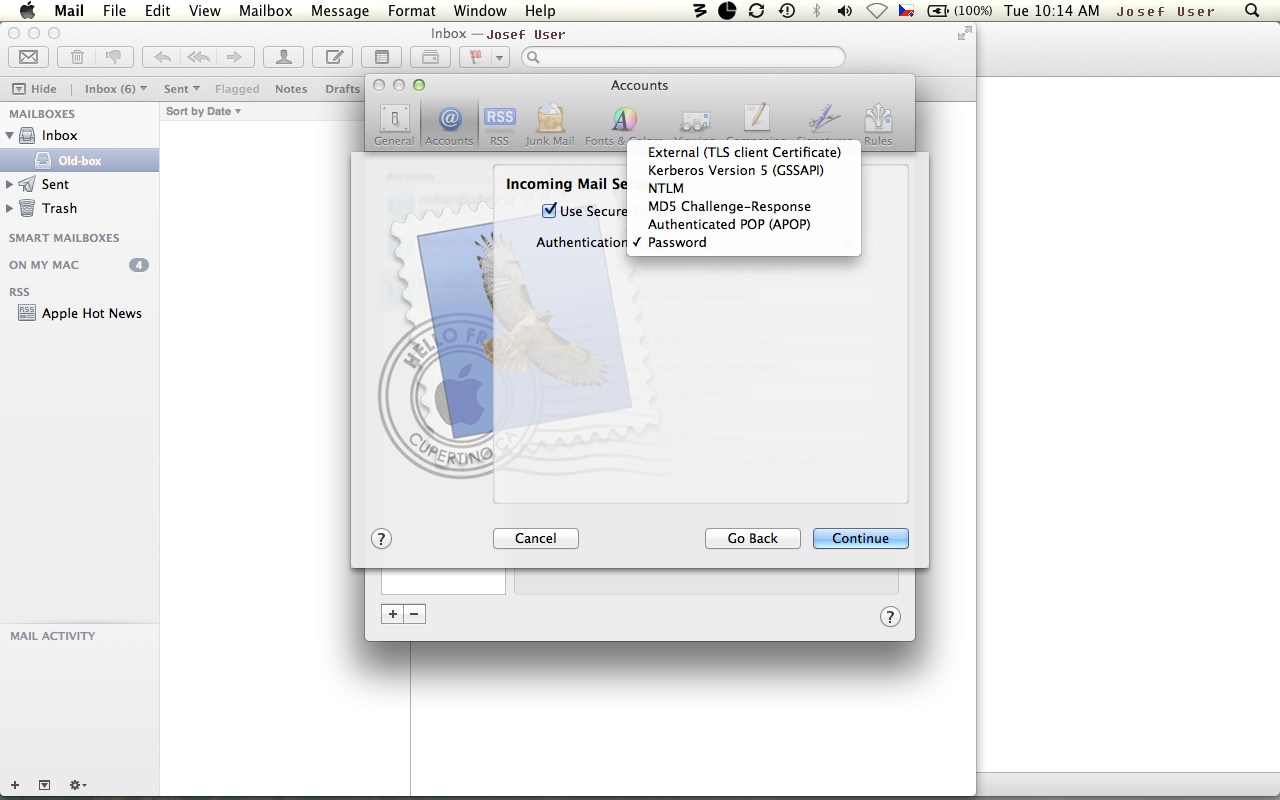This screenshot has width=1280, height=800.
Task: Expand the Sent mailbox triangle
Action: 10,184
